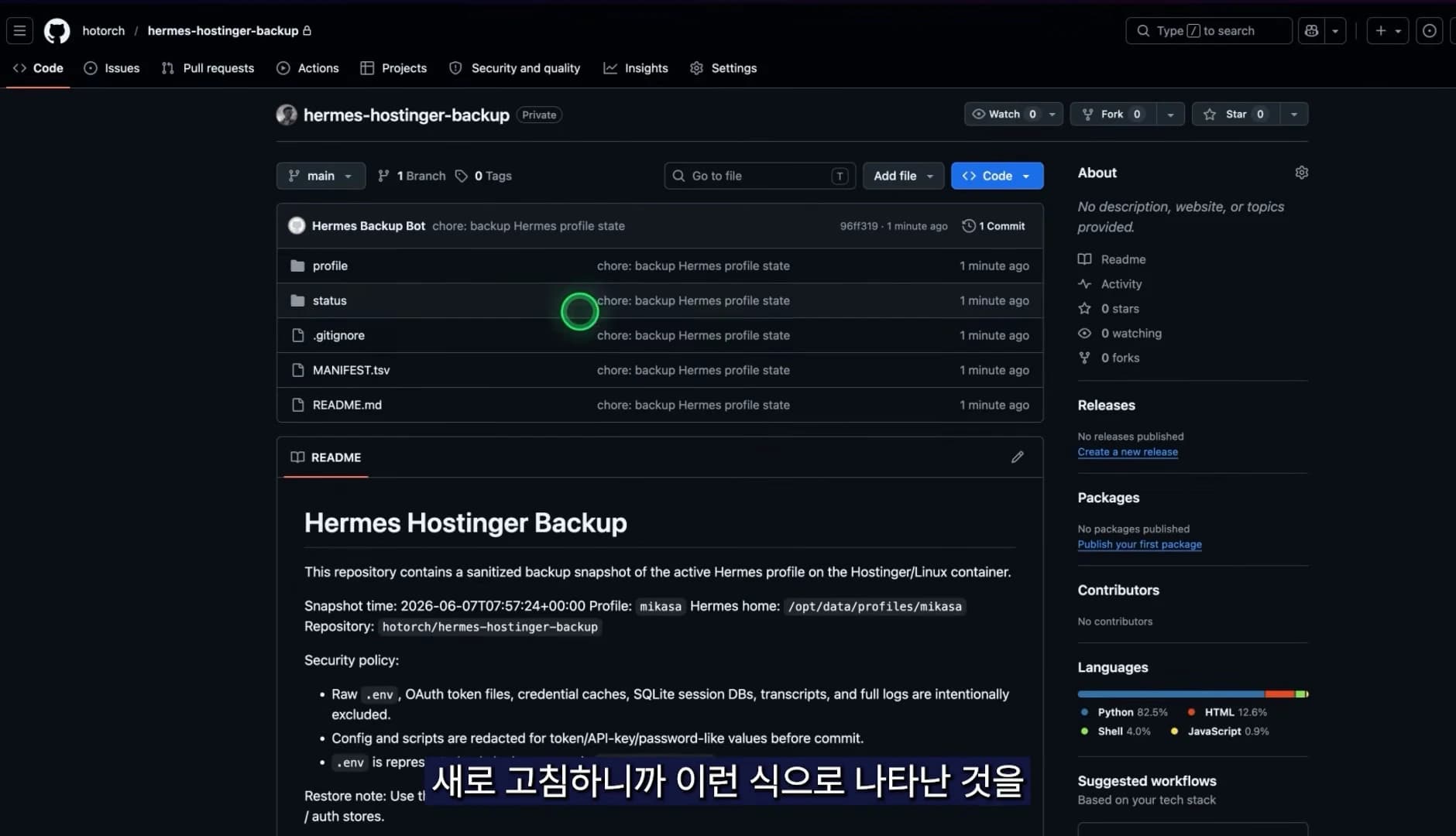This screenshot has width=1456, height=836.
Task: Click the Hermes Backup Bot avatar
Action: 297,226
